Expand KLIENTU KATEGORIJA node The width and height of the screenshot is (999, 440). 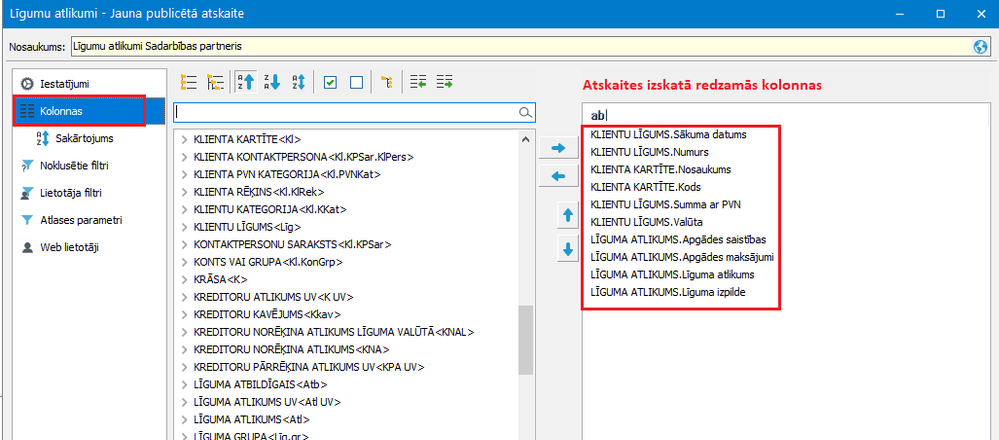point(183,209)
